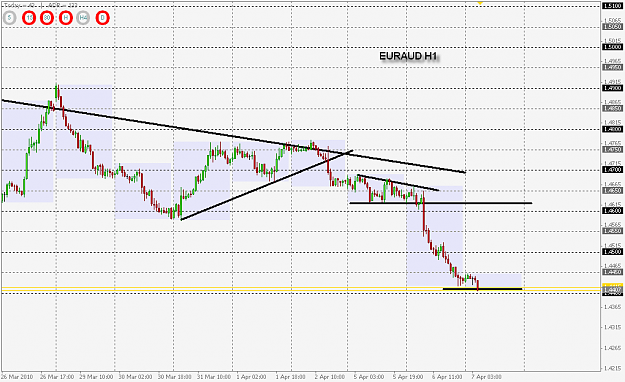Select the short descending line above 5 Apr candles

tap(399, 183)
